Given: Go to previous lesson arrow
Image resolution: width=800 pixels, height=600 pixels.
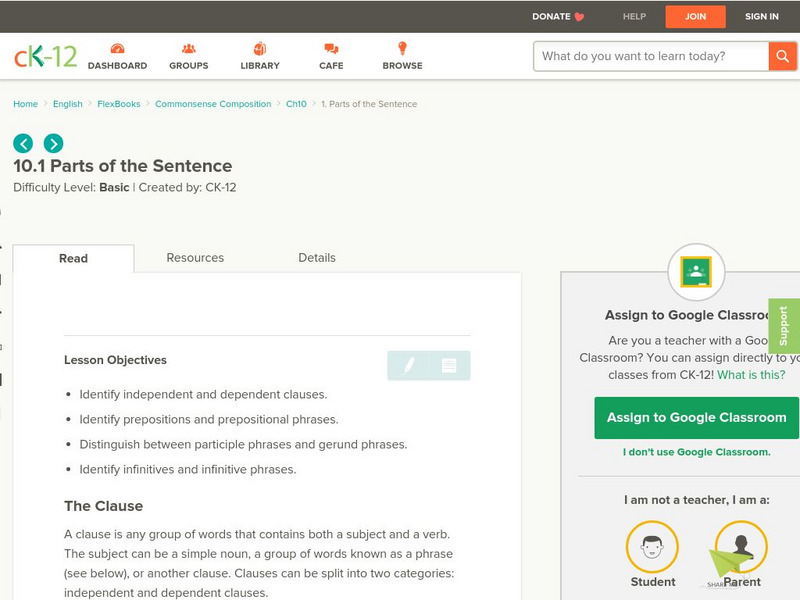Looking at the screenshot, I should tap(23, 143).
